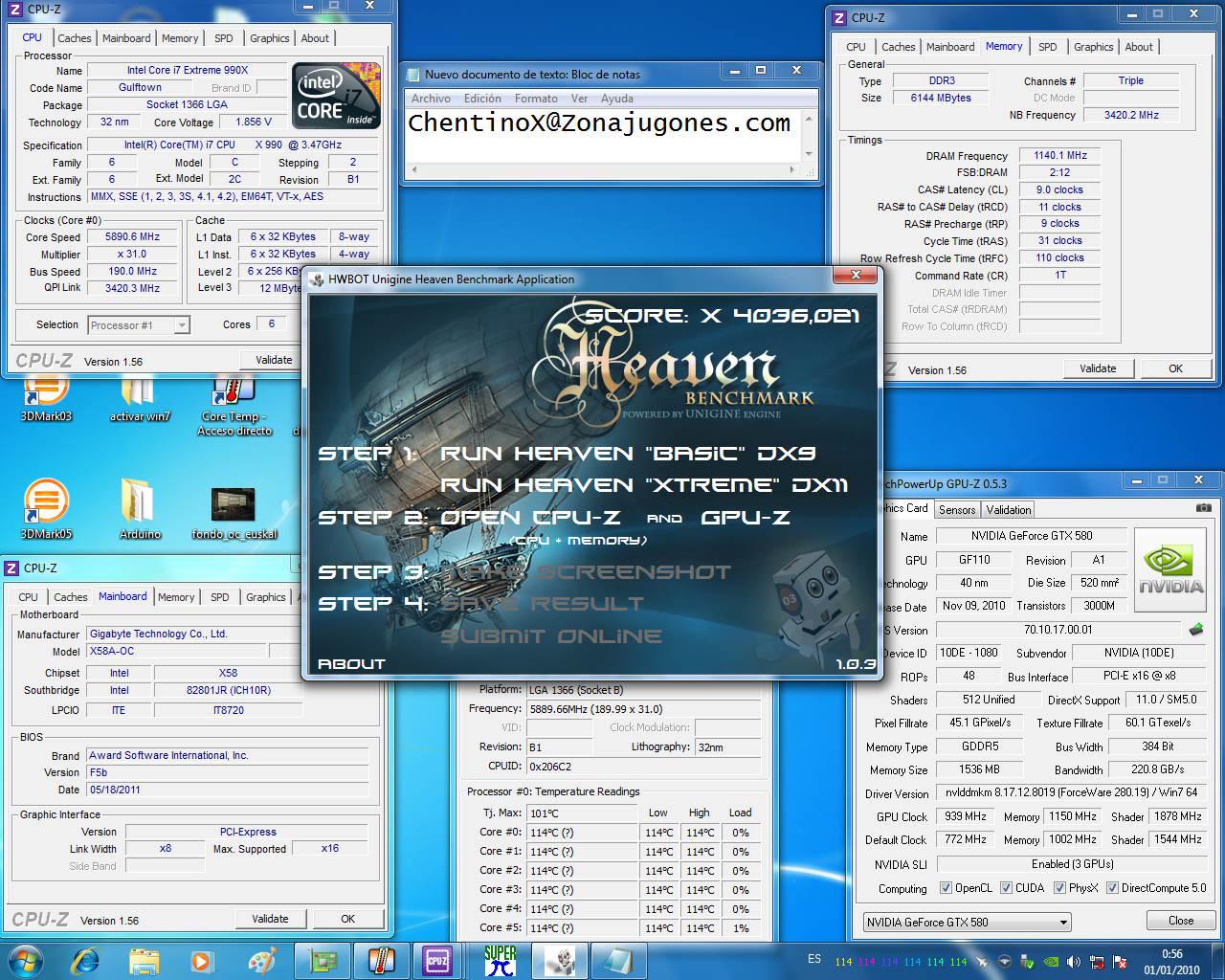Switch to Core Temp thermometer taskbar icon

(381, 961)
